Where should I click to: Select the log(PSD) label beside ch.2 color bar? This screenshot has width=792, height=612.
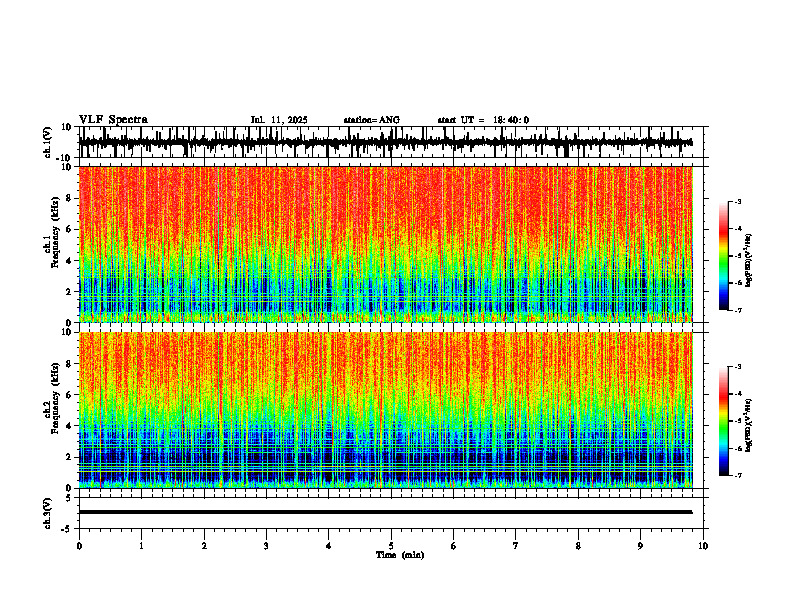748,425
